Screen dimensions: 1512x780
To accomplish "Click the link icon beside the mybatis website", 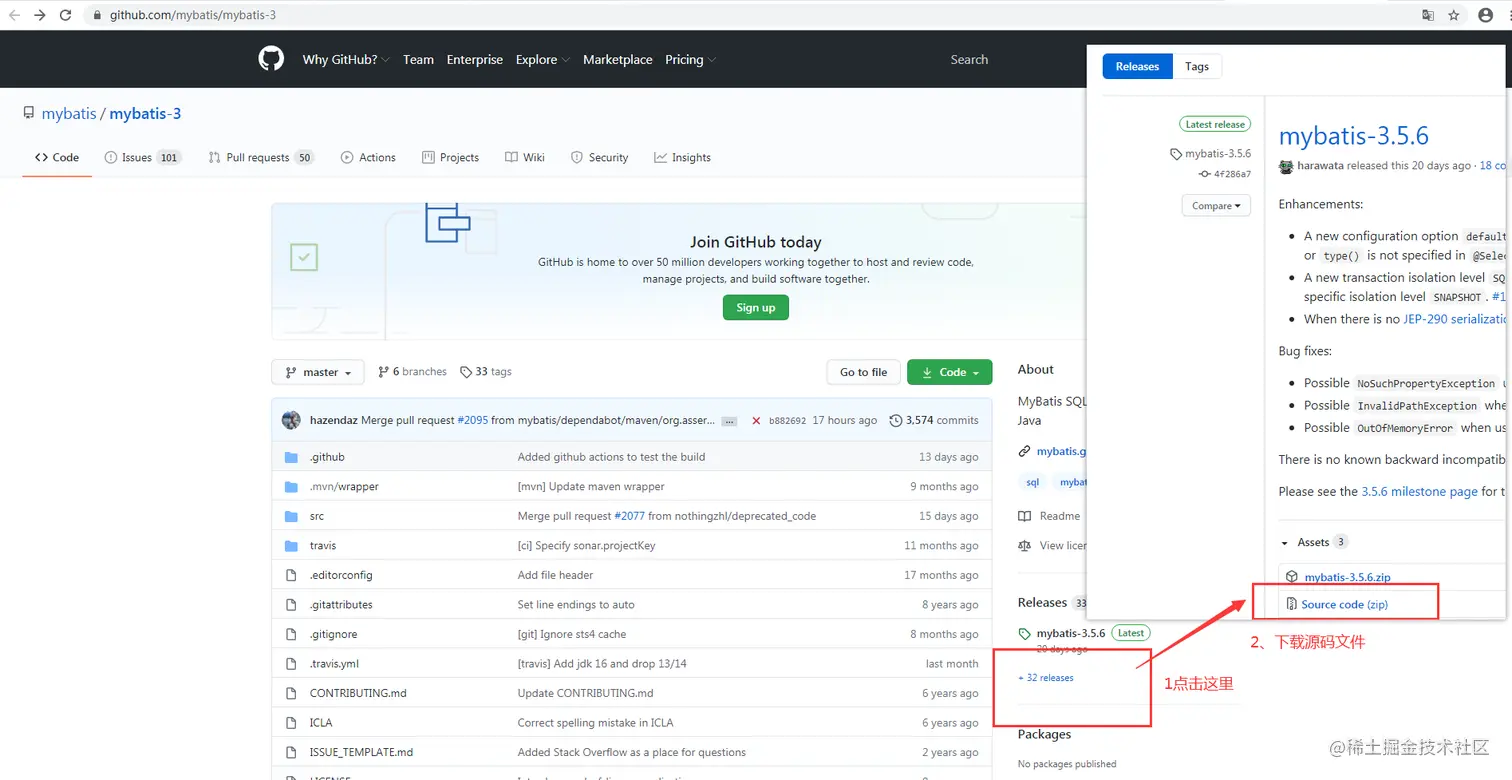I will click(x=1024, y=452).
